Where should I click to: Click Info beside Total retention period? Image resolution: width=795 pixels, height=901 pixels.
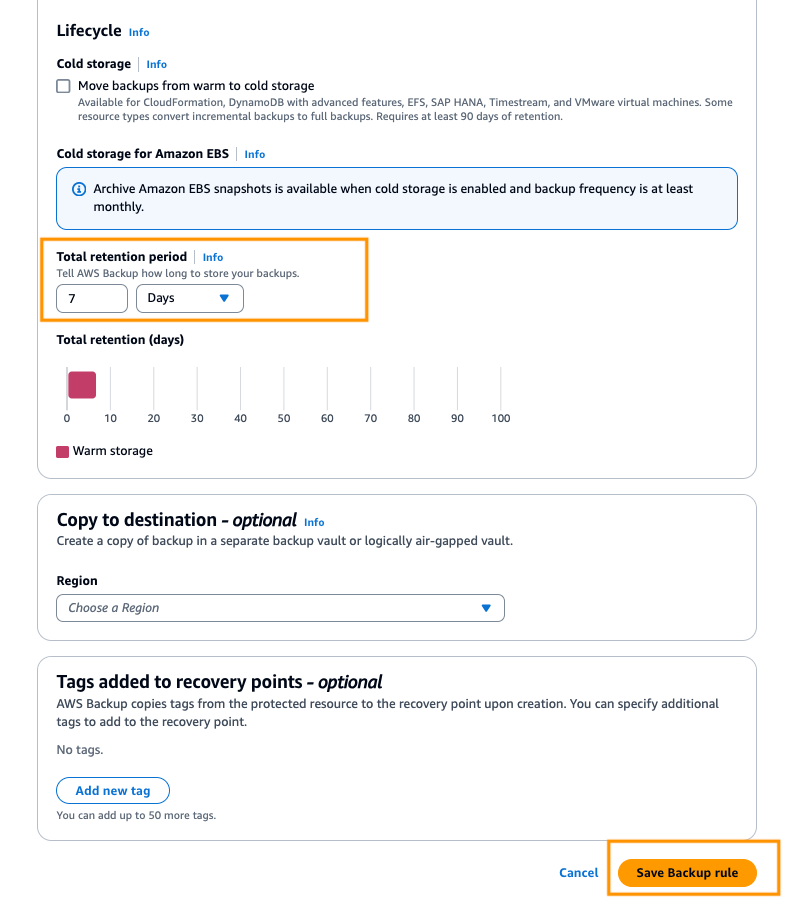(212, 257)
